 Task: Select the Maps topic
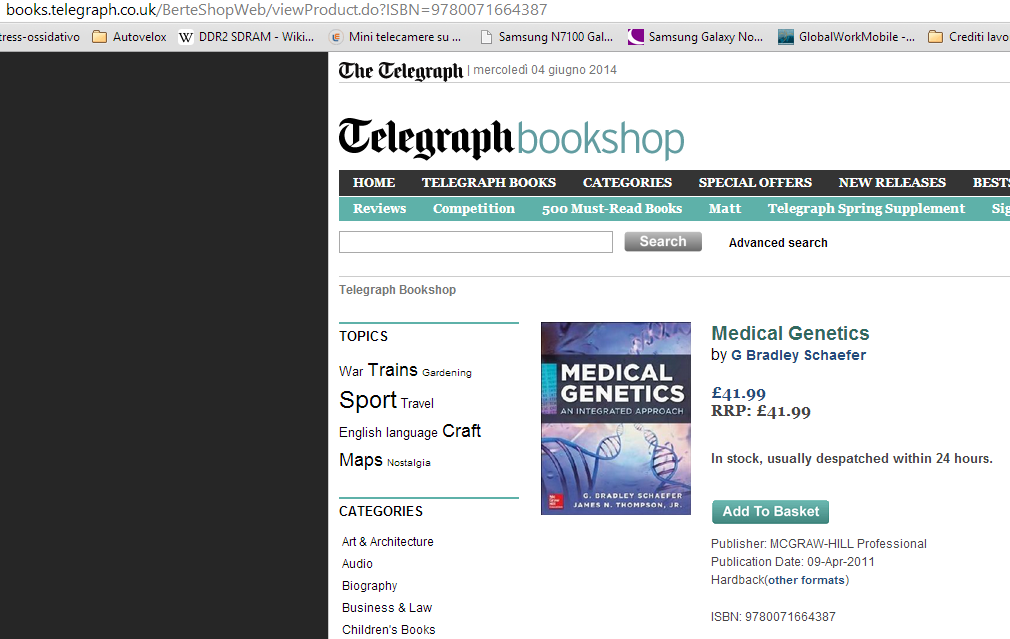pyautogui.click(x=361, y=460)
